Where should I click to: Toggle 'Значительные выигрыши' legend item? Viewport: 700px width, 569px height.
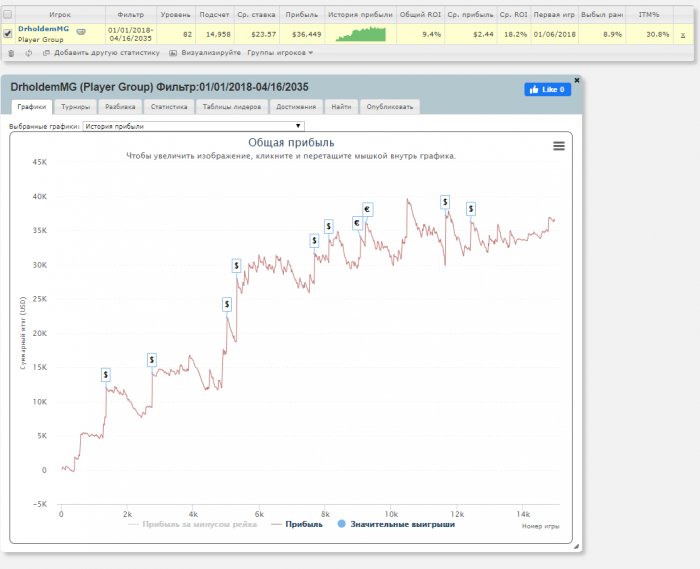(x=396, y=524)
